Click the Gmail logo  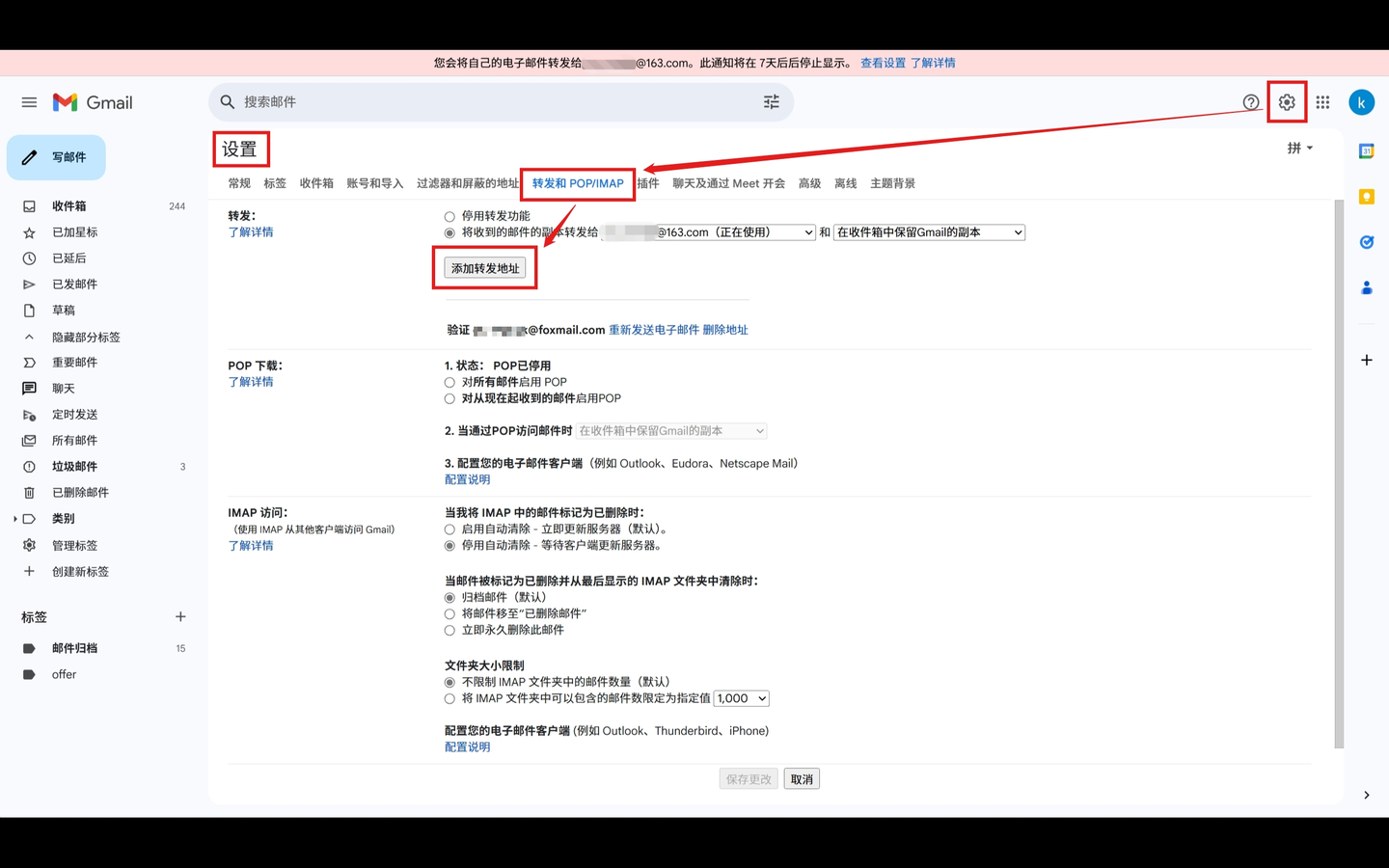pos(93,102)
